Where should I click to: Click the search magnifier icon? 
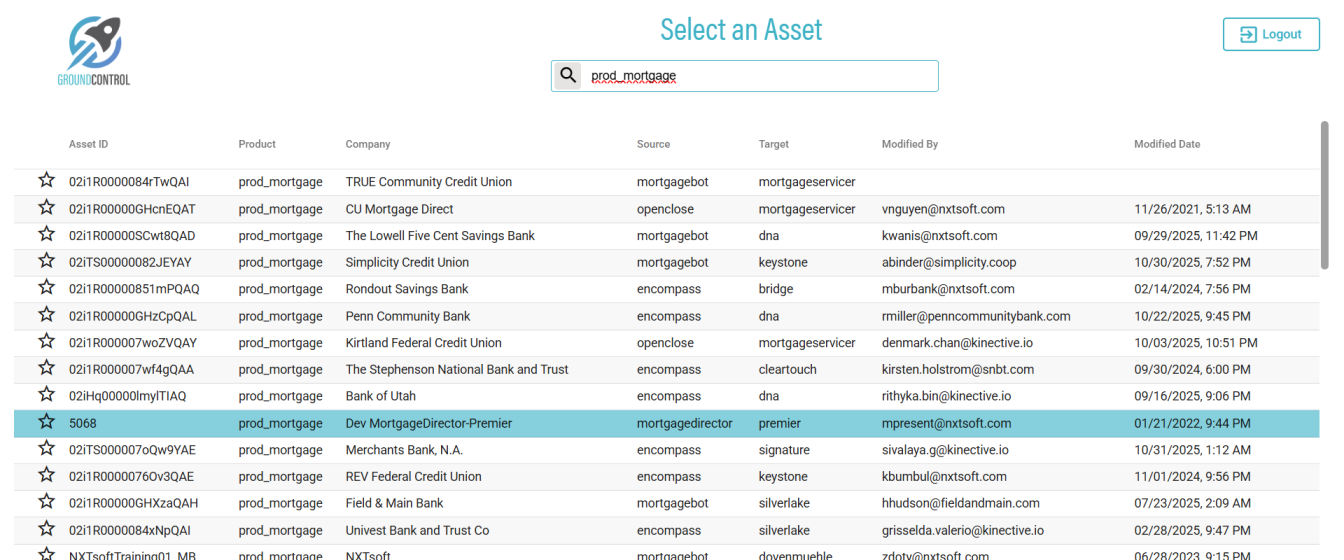(567, 75)
